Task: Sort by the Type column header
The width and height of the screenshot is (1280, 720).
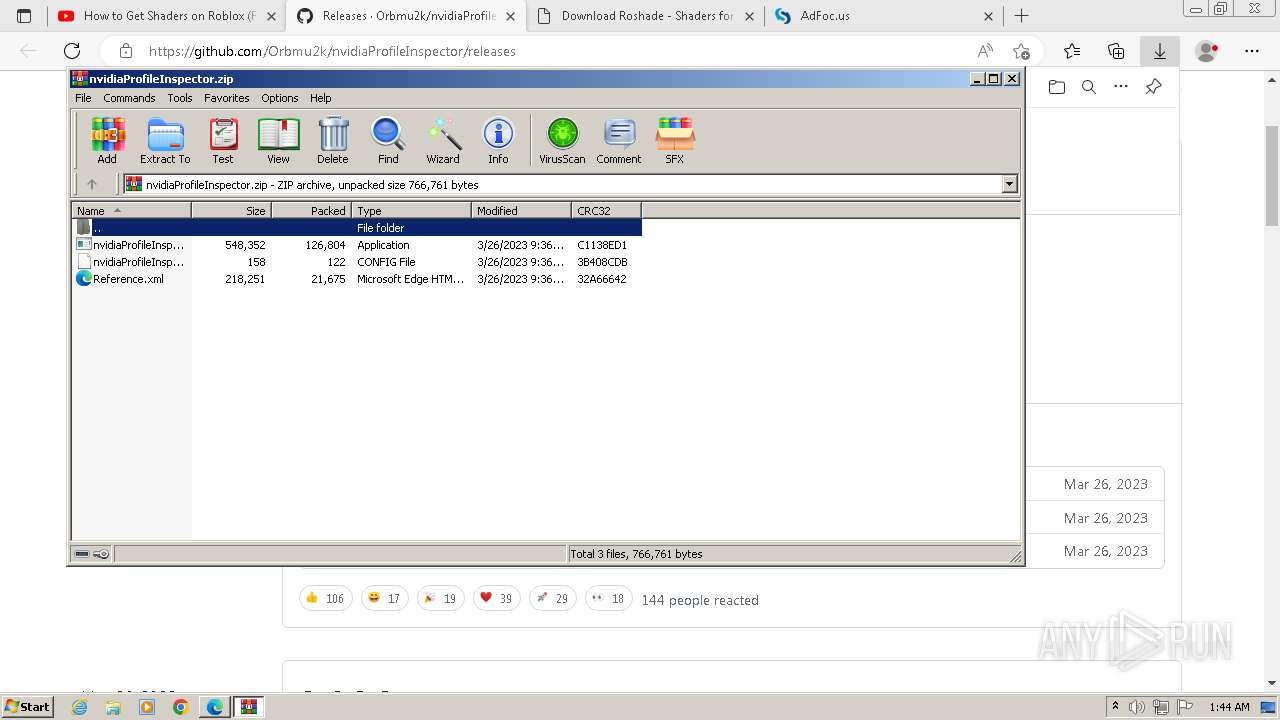Action: 411,210
